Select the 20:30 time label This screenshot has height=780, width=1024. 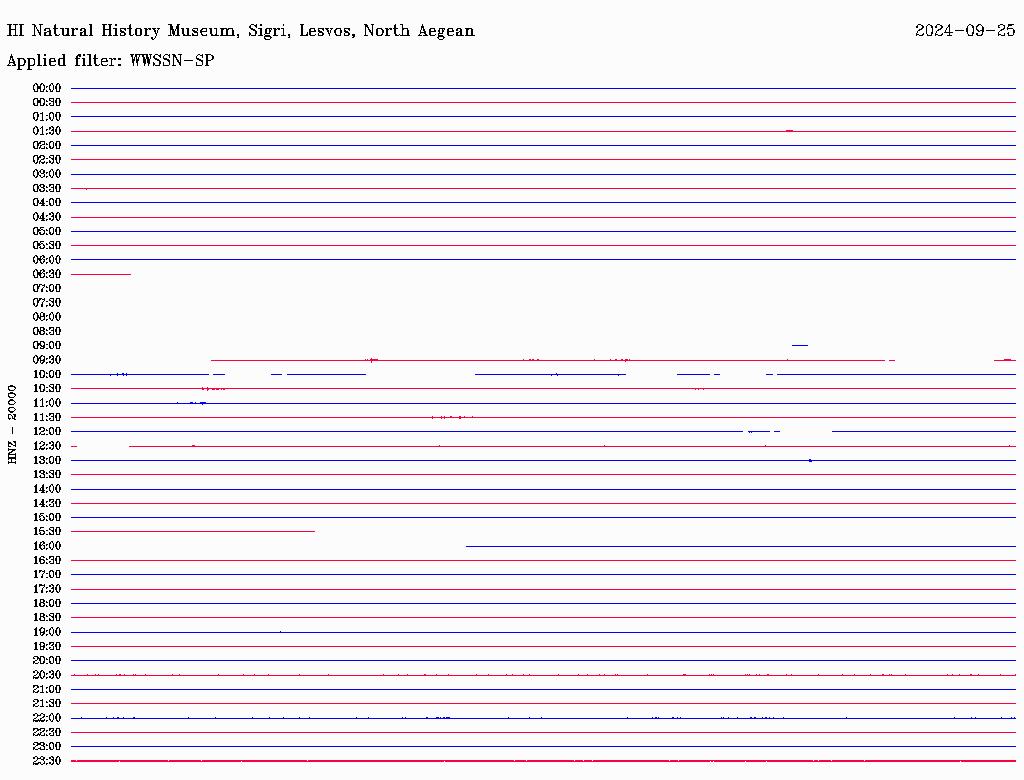tap(47, 675)
